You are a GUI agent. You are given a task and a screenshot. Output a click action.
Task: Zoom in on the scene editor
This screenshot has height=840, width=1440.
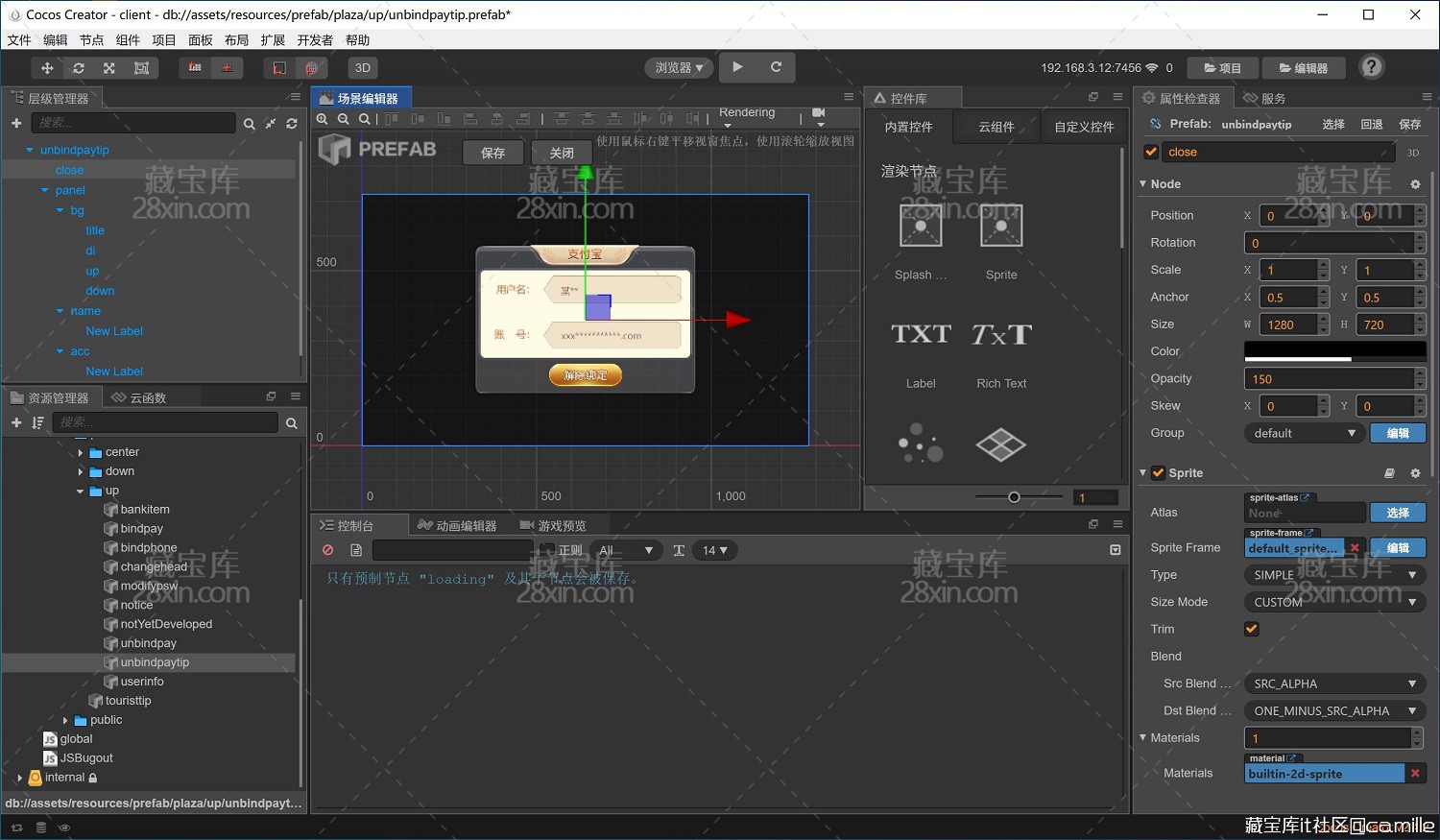[x=323, y=119]
